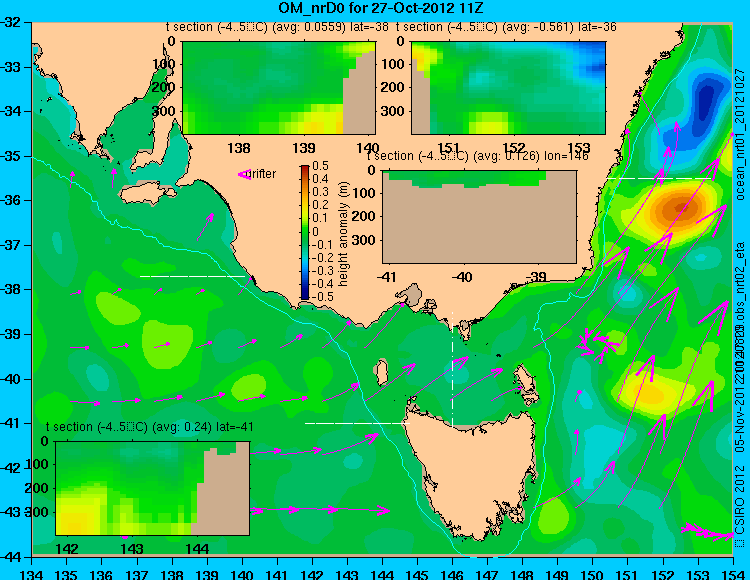Click the colorbar tick label '-0.2'
Viewport: 750px width, 580px height.
(x=321, y=258)
